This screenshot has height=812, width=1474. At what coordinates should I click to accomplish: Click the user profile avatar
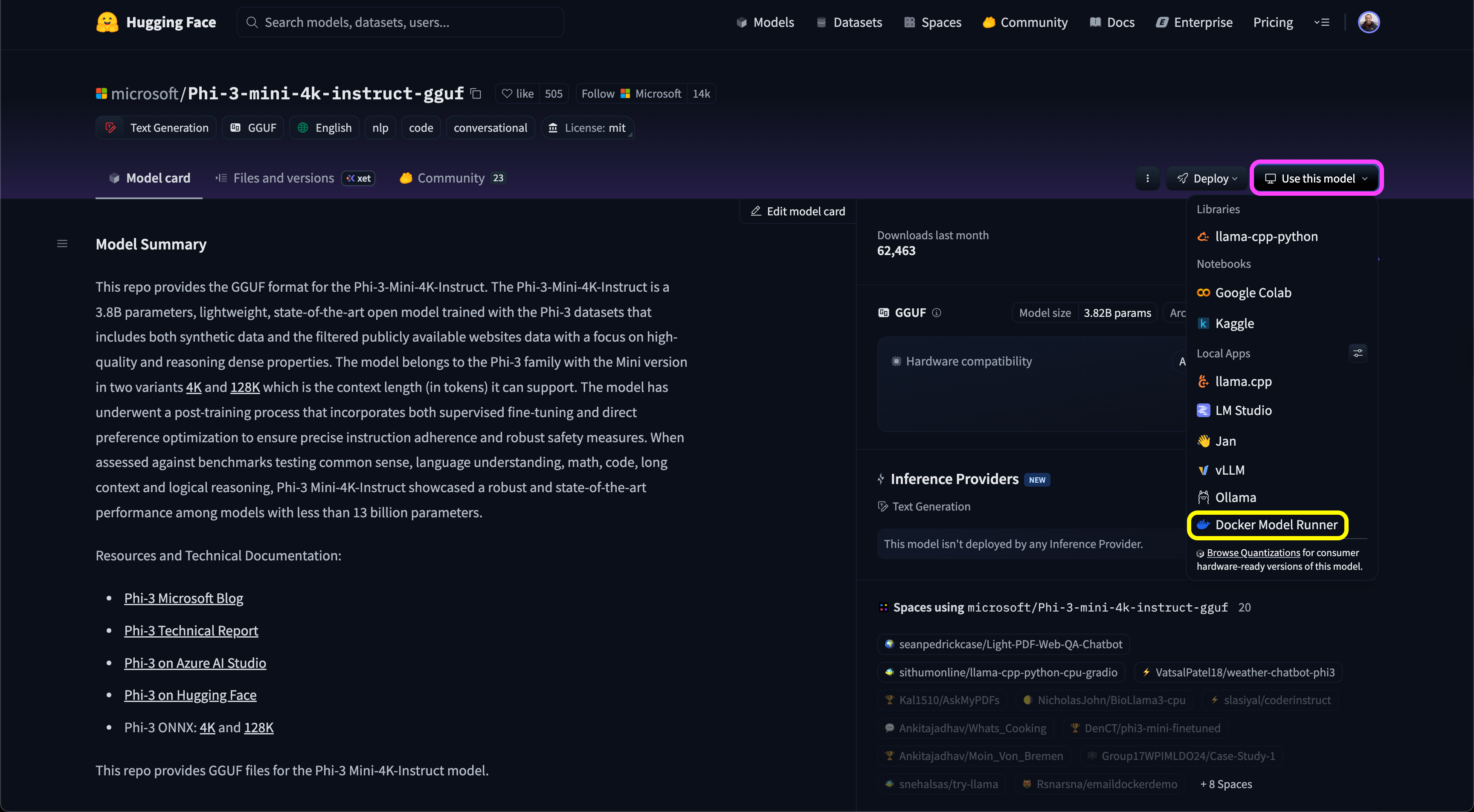[1368, 22]
